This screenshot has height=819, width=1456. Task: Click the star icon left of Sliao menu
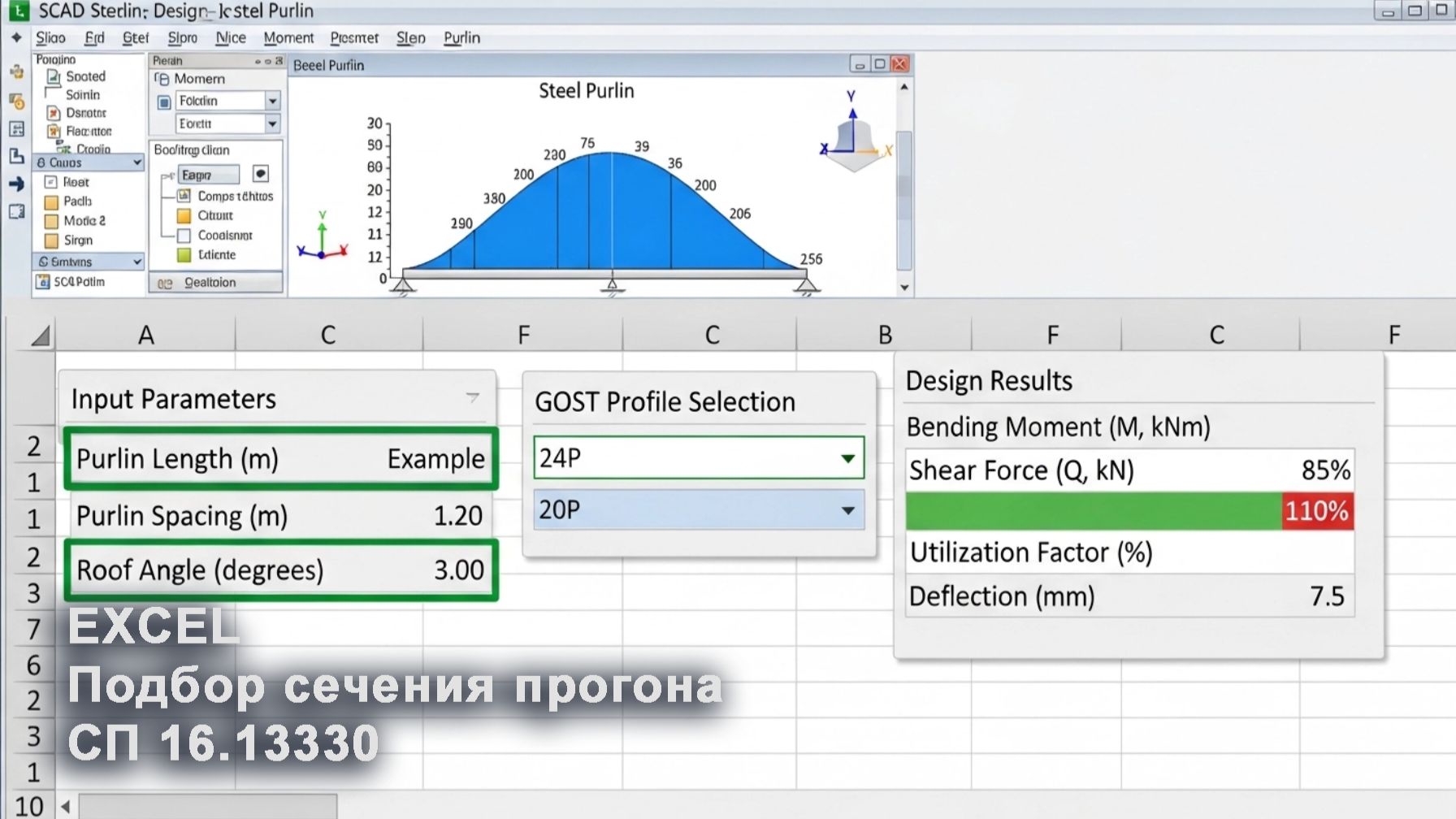pos(16,37)
